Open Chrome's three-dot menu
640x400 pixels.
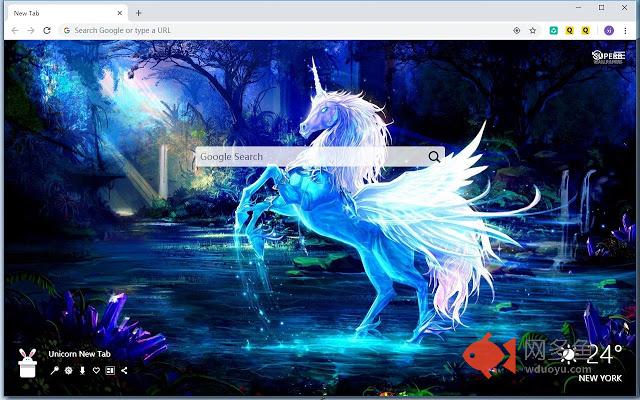pyautogui.click(x=625, y=31)
